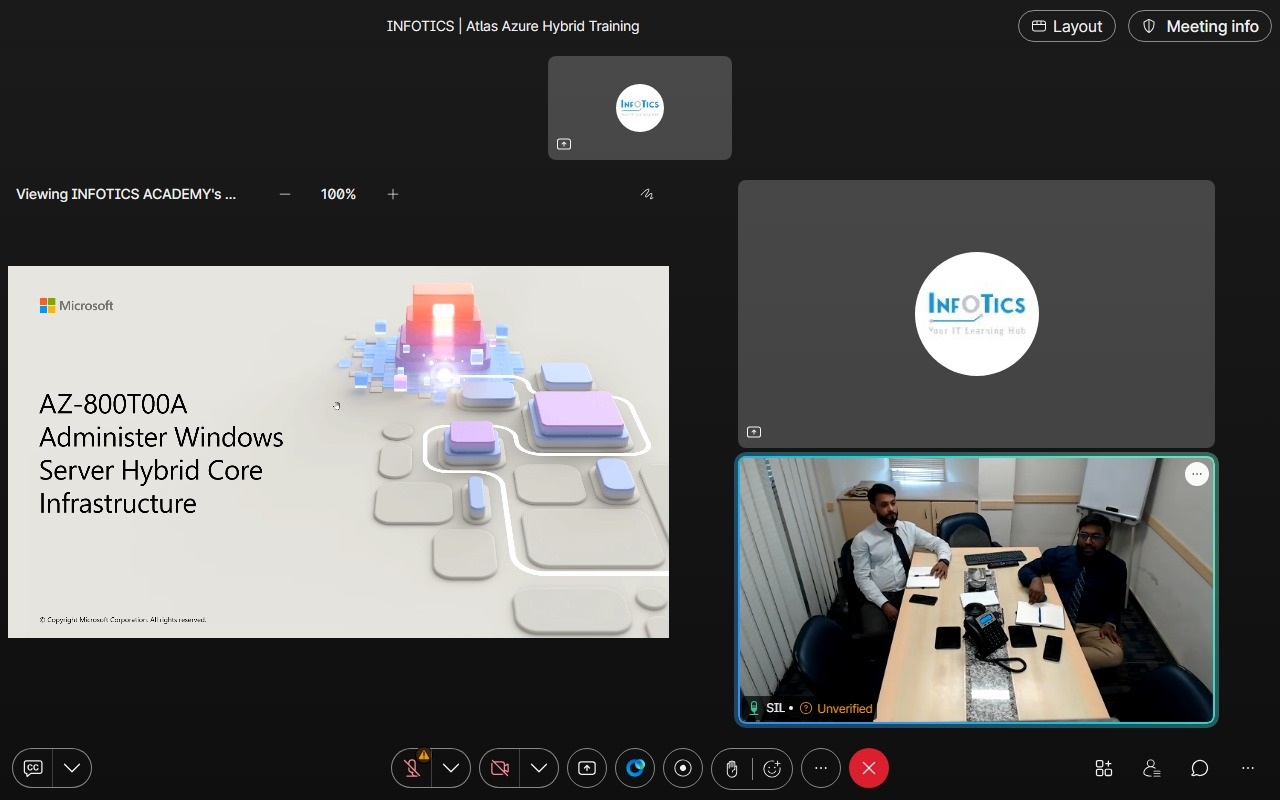Select the large INFOTICS participant tile

(976, 314)
